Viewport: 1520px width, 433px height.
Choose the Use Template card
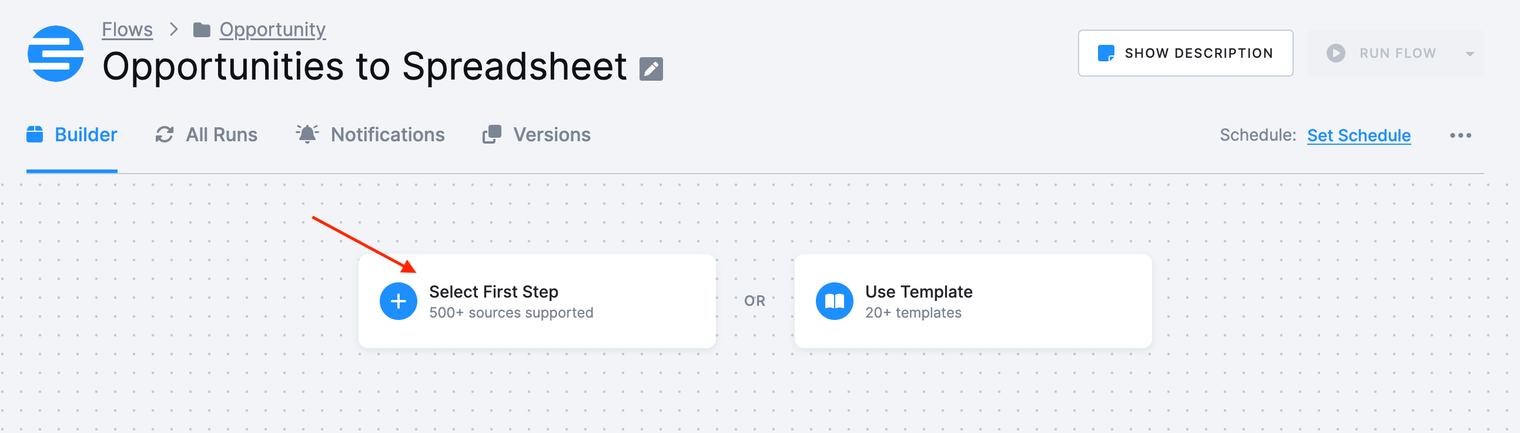(973, 301)
